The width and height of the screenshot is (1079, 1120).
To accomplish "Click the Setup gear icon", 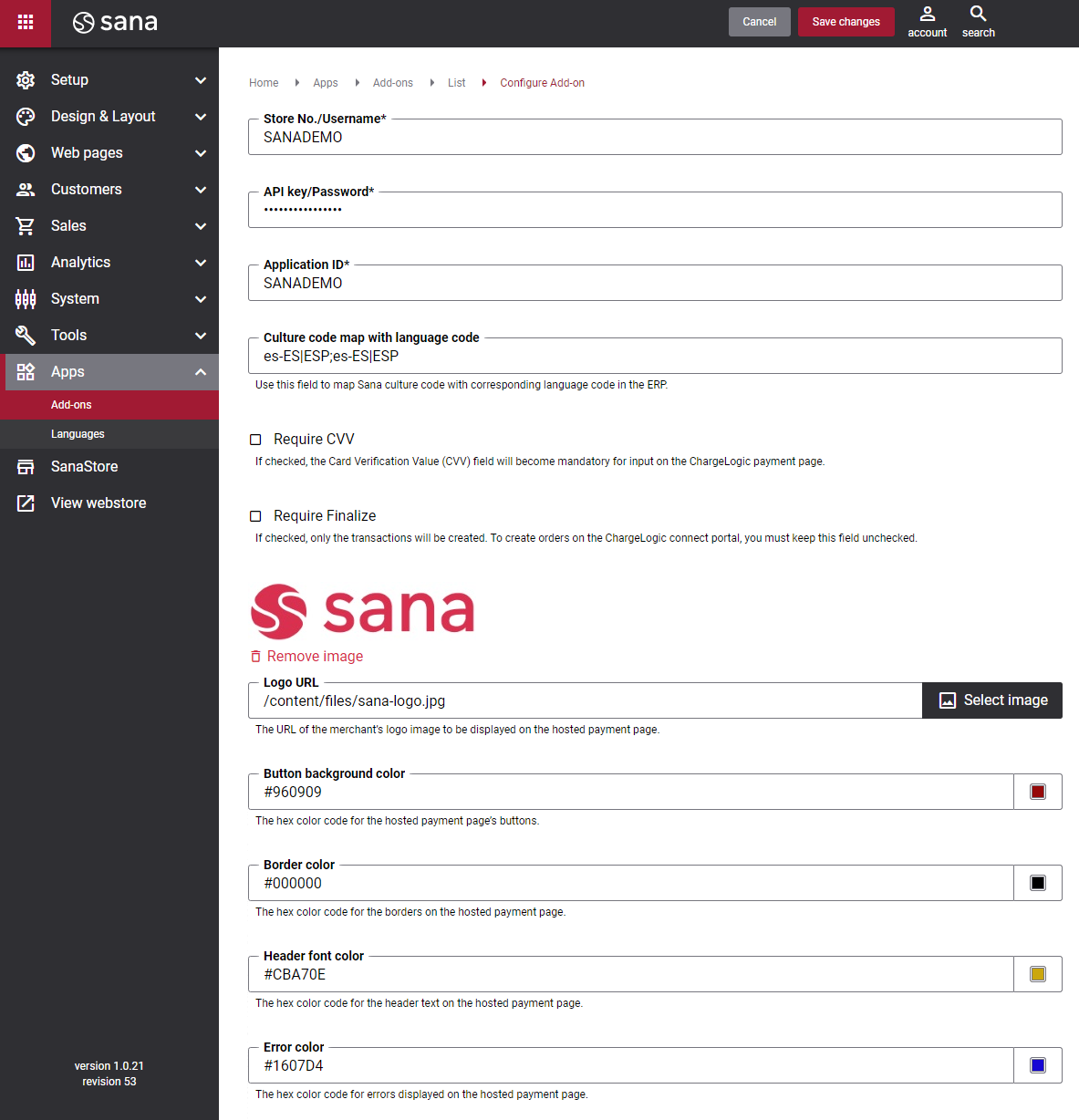I will (26, 80).
